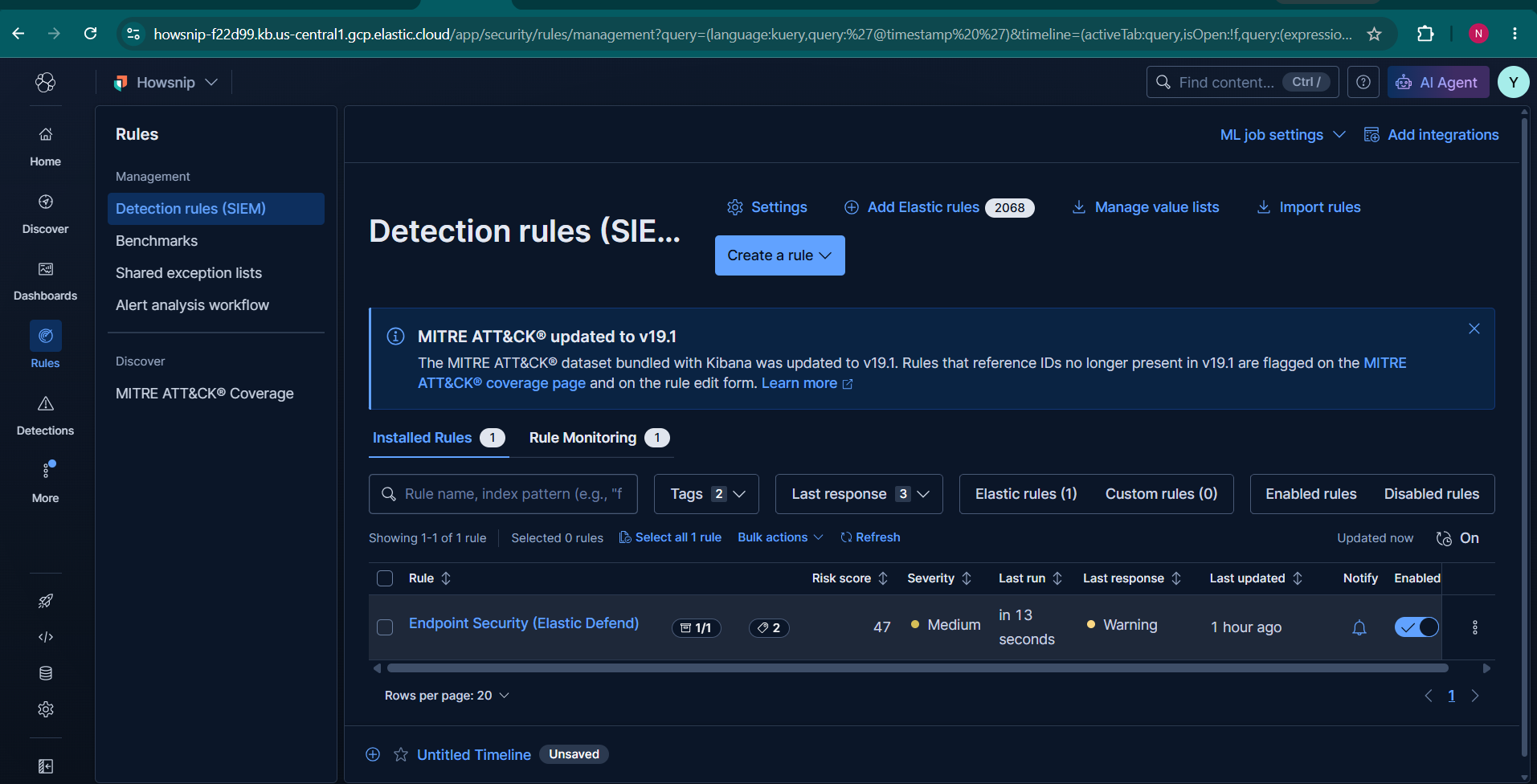The width and height of the screenshot is (1537, 784).
Task: Change Rows per page setting
Action: (447, 696)
